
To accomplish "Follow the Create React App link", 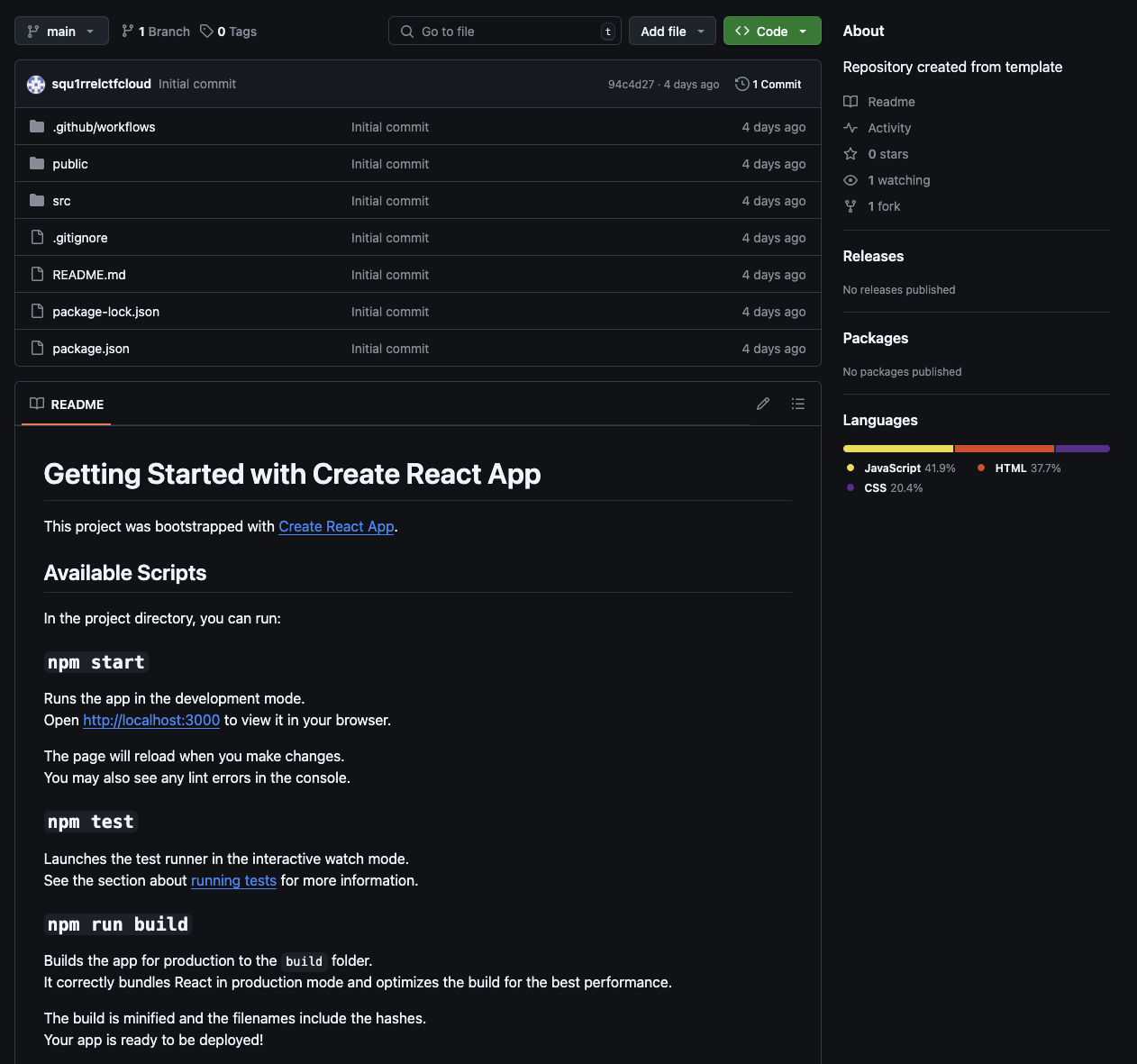I will tap(336, 526).
